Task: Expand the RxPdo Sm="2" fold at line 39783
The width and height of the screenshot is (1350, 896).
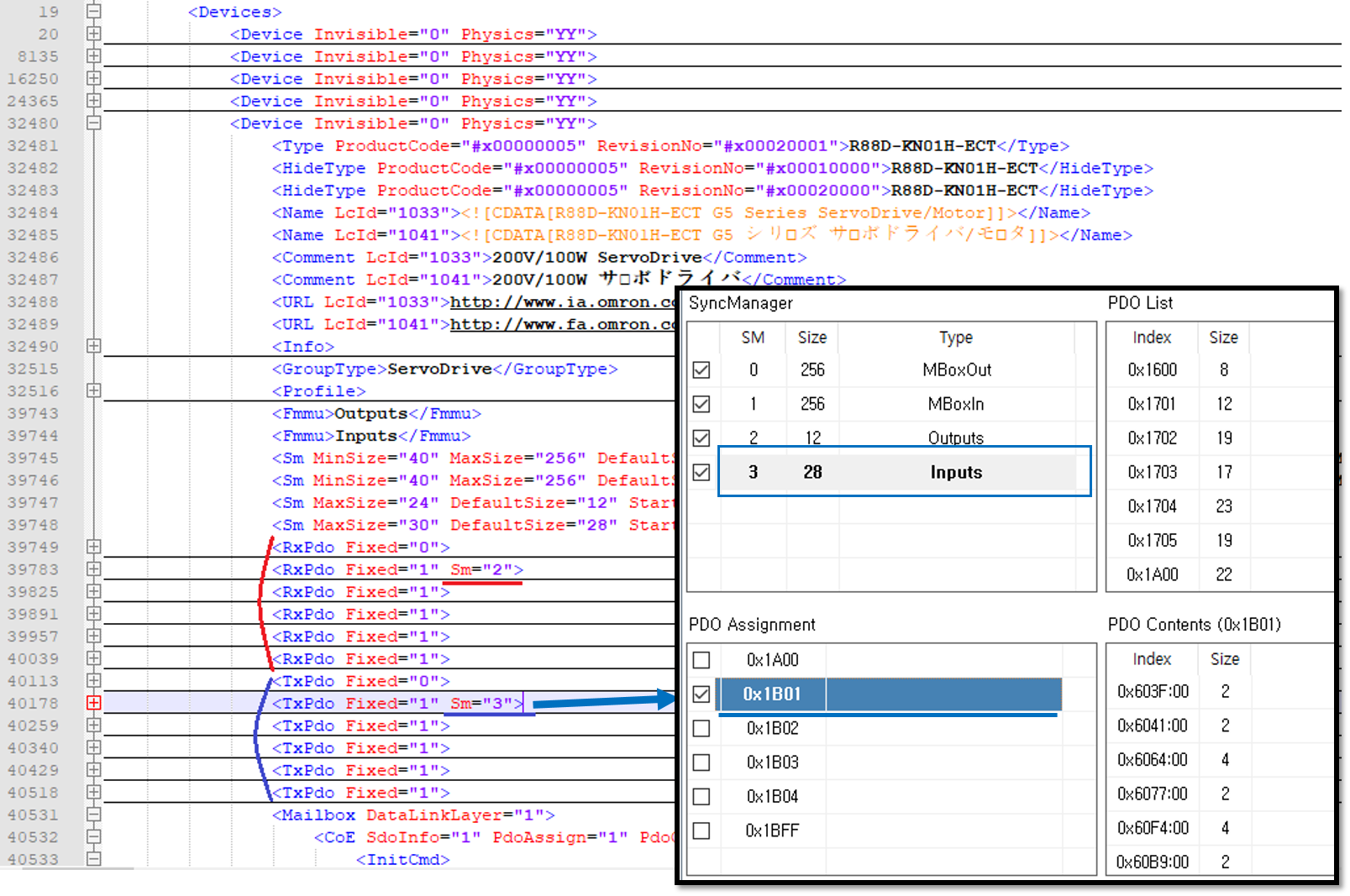Action: click(x=93, y=569)
